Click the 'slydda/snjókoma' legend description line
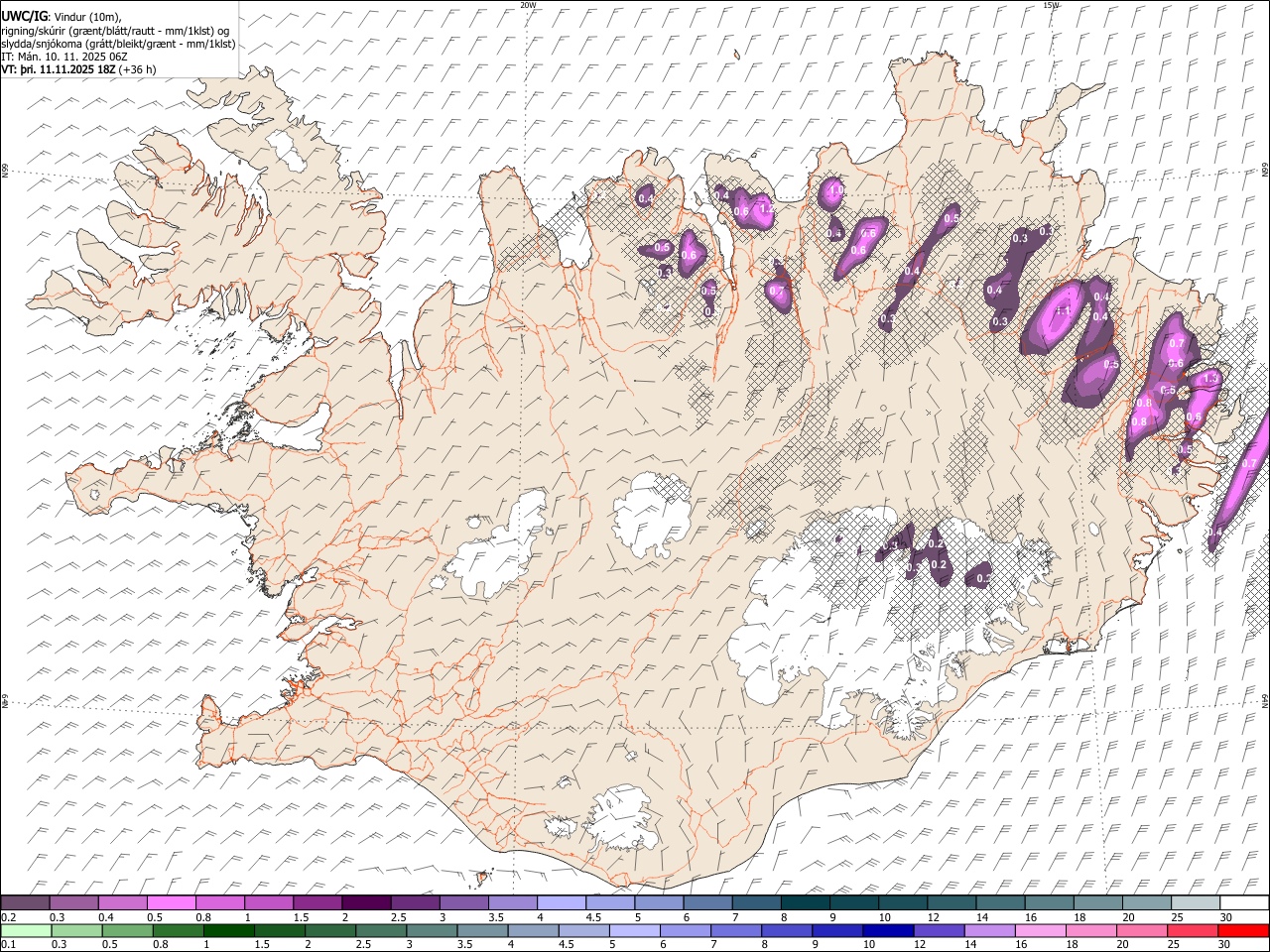This screenshot has width=1270, height=952. [118, 44]
